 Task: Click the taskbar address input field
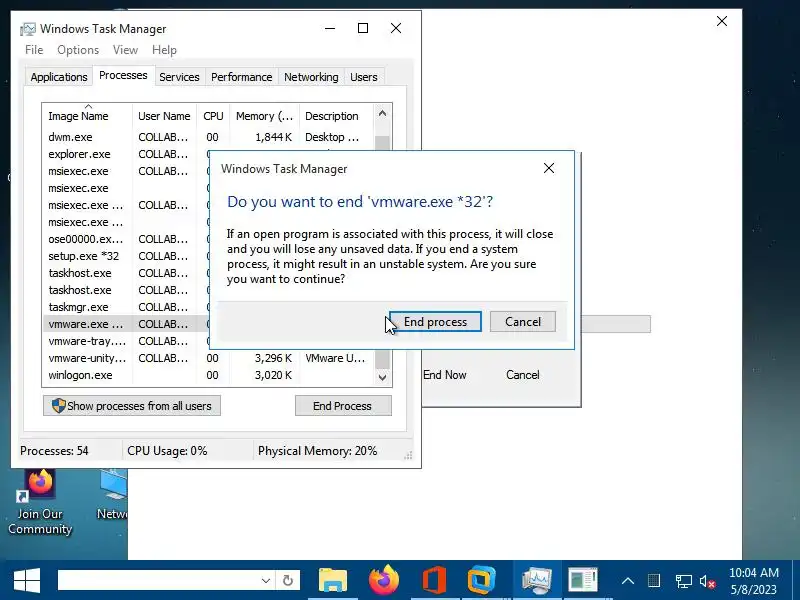coord(158,580)
